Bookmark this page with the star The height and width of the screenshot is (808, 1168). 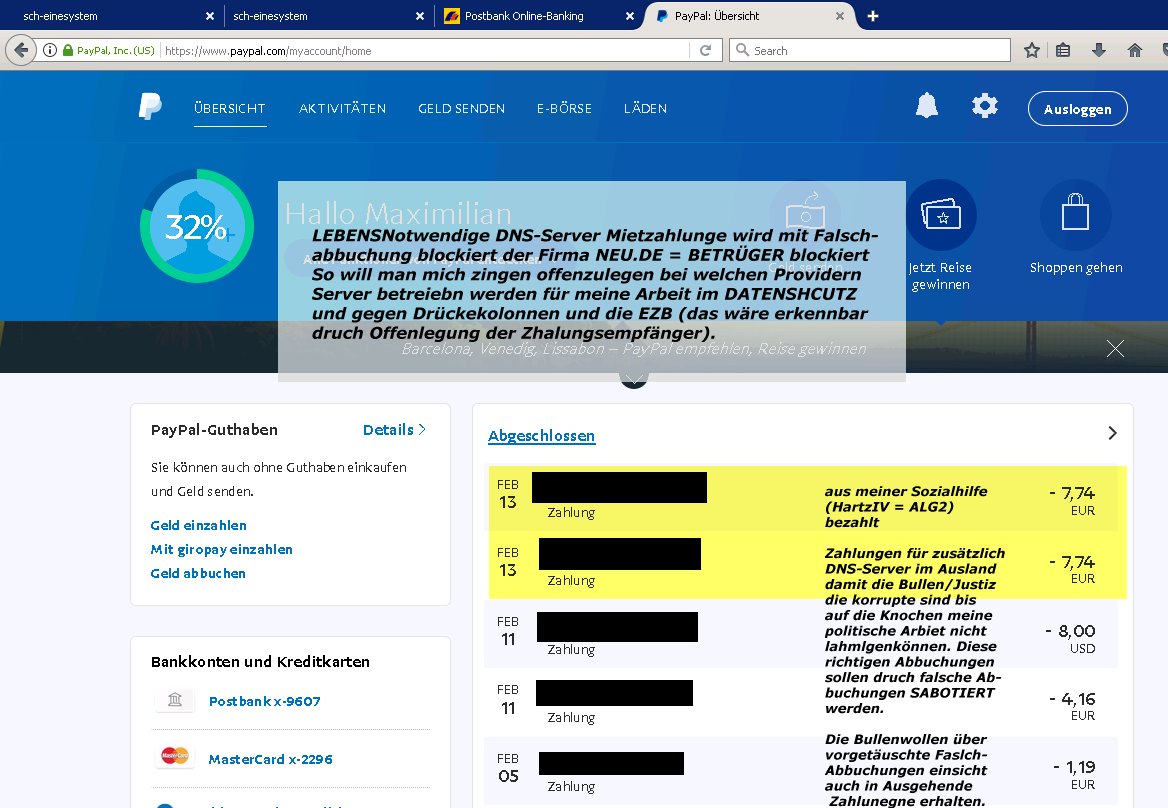pyautogui.click(x=1032, y=51)
